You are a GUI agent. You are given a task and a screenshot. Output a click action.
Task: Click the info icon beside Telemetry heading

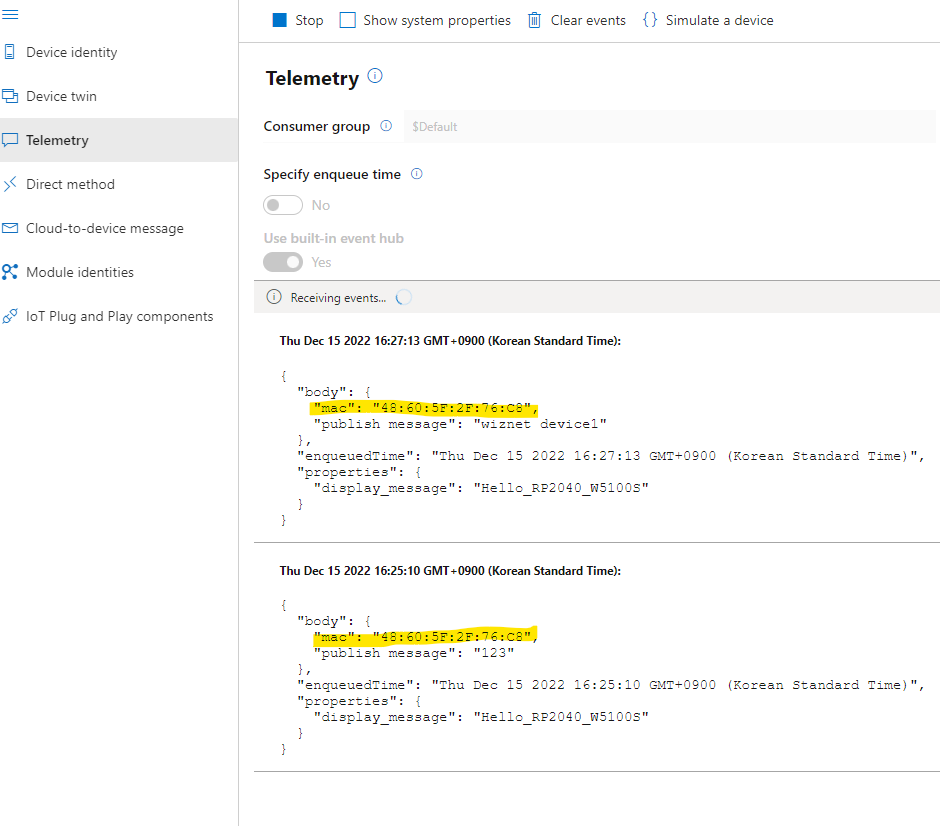click(x=375, y=76)
